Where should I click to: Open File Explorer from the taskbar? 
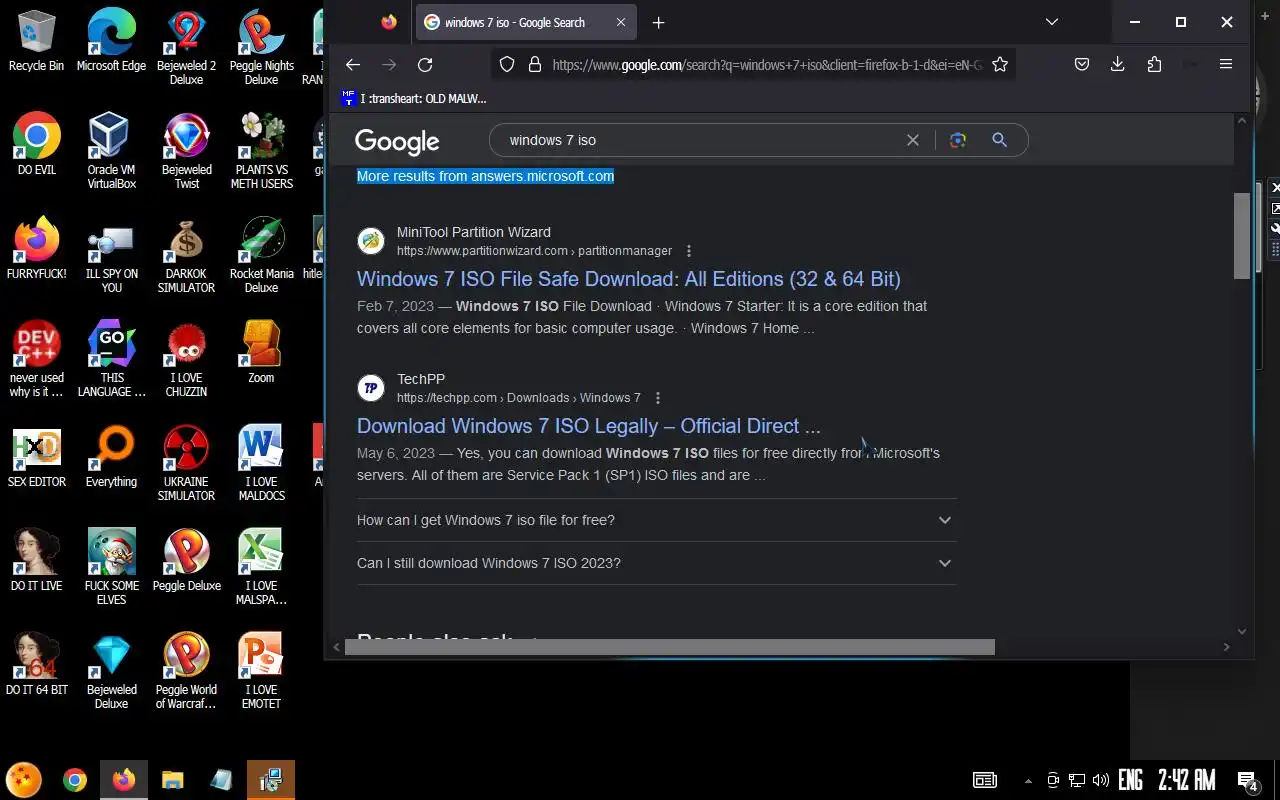(x=172, y=780)
